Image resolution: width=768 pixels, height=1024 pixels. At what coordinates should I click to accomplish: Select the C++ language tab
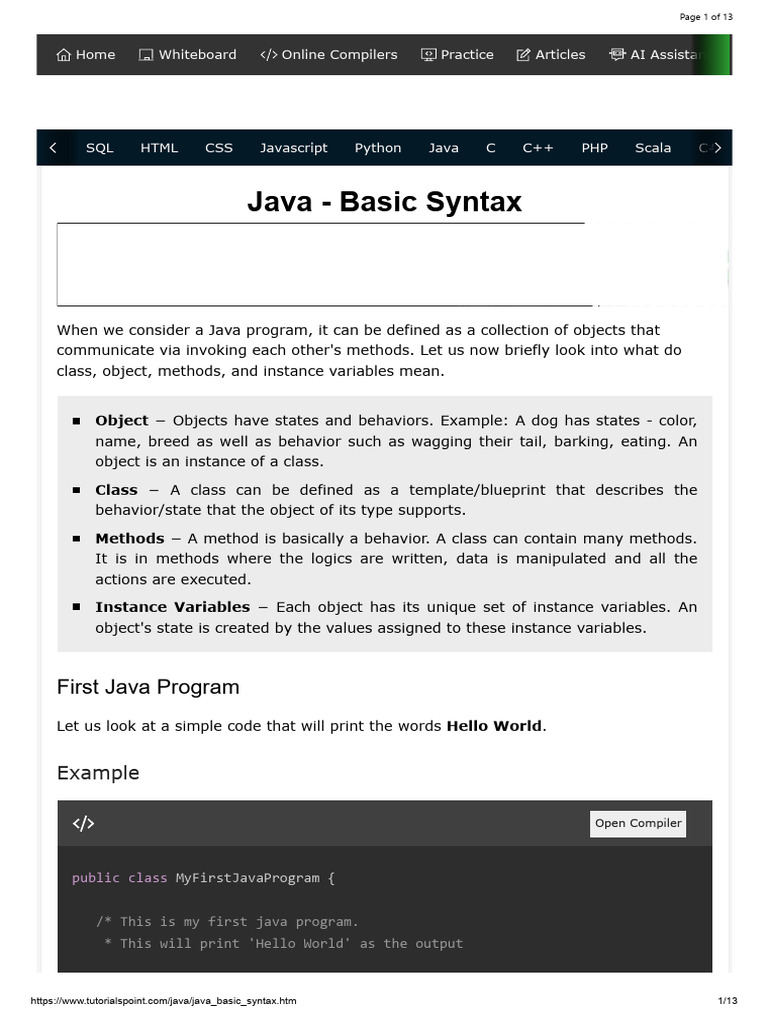(x=538, y=148)
